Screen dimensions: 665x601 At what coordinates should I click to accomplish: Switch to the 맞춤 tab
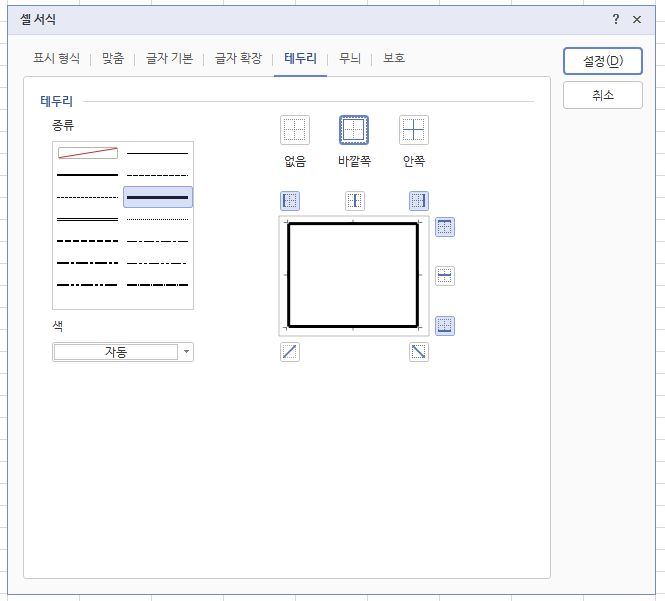tap(113, 58)
